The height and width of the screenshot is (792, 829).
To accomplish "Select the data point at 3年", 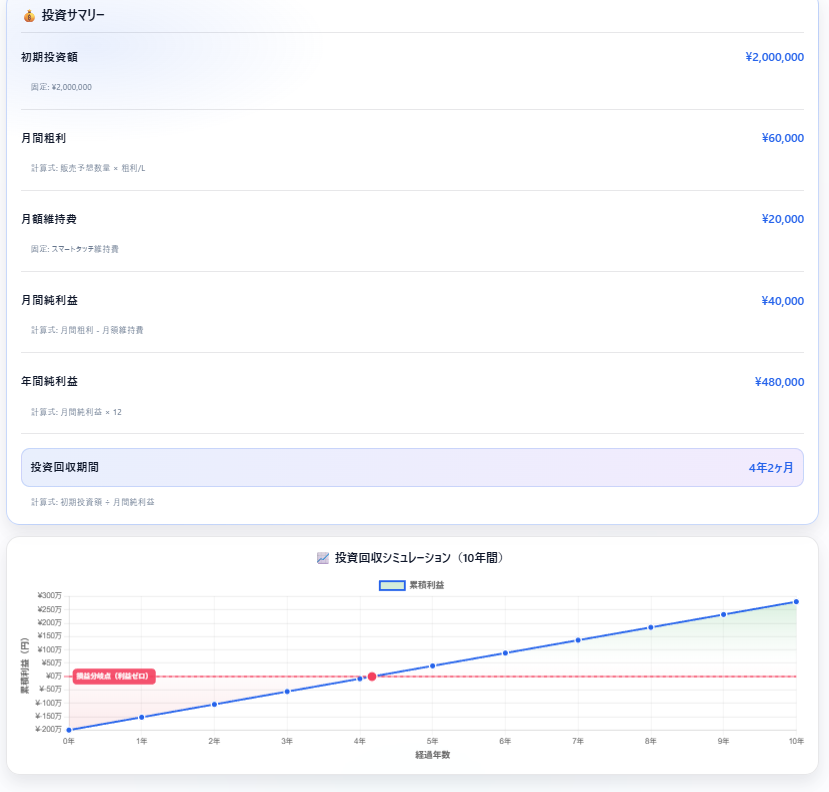I will point(287,691).
